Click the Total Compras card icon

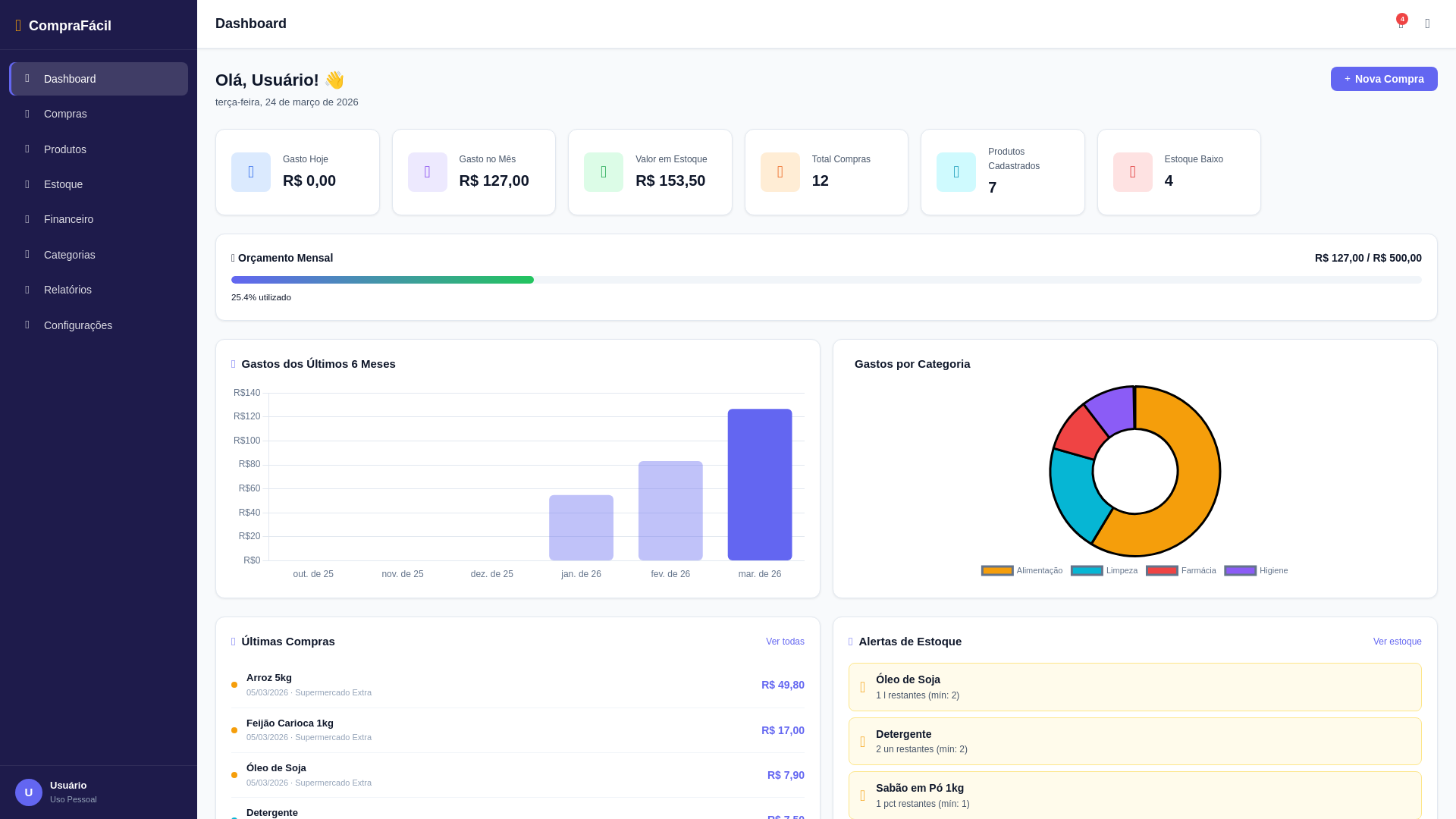click(x=780, y=172)
